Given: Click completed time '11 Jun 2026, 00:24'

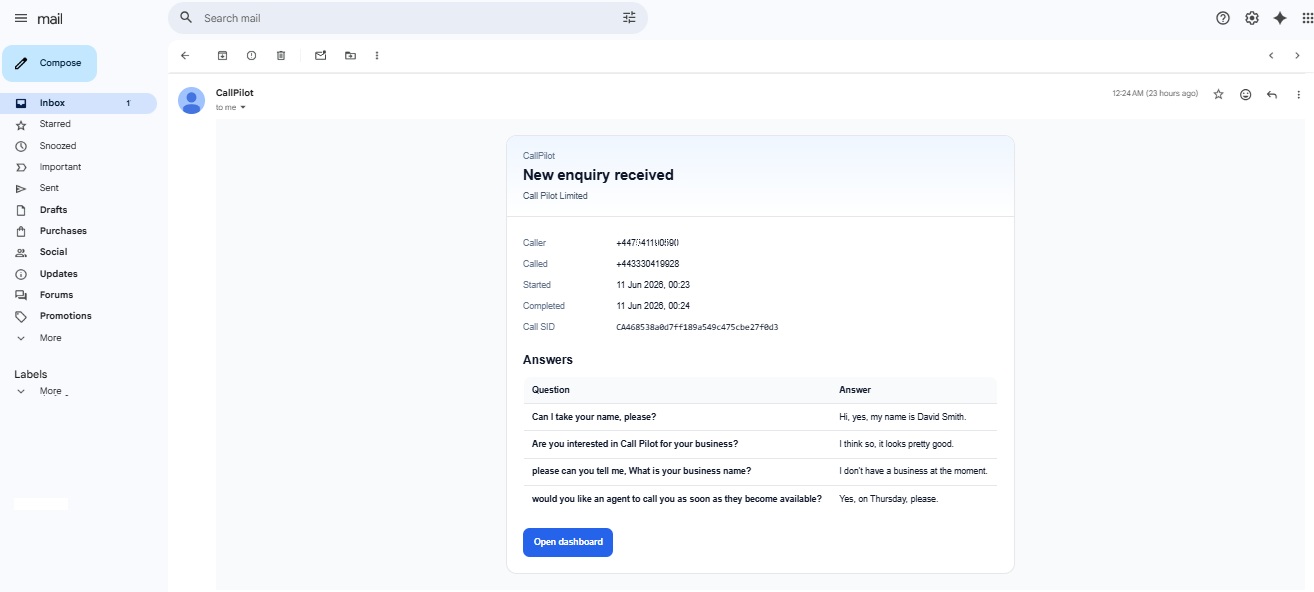Looking at the screenshot, I should click(653, 306).
